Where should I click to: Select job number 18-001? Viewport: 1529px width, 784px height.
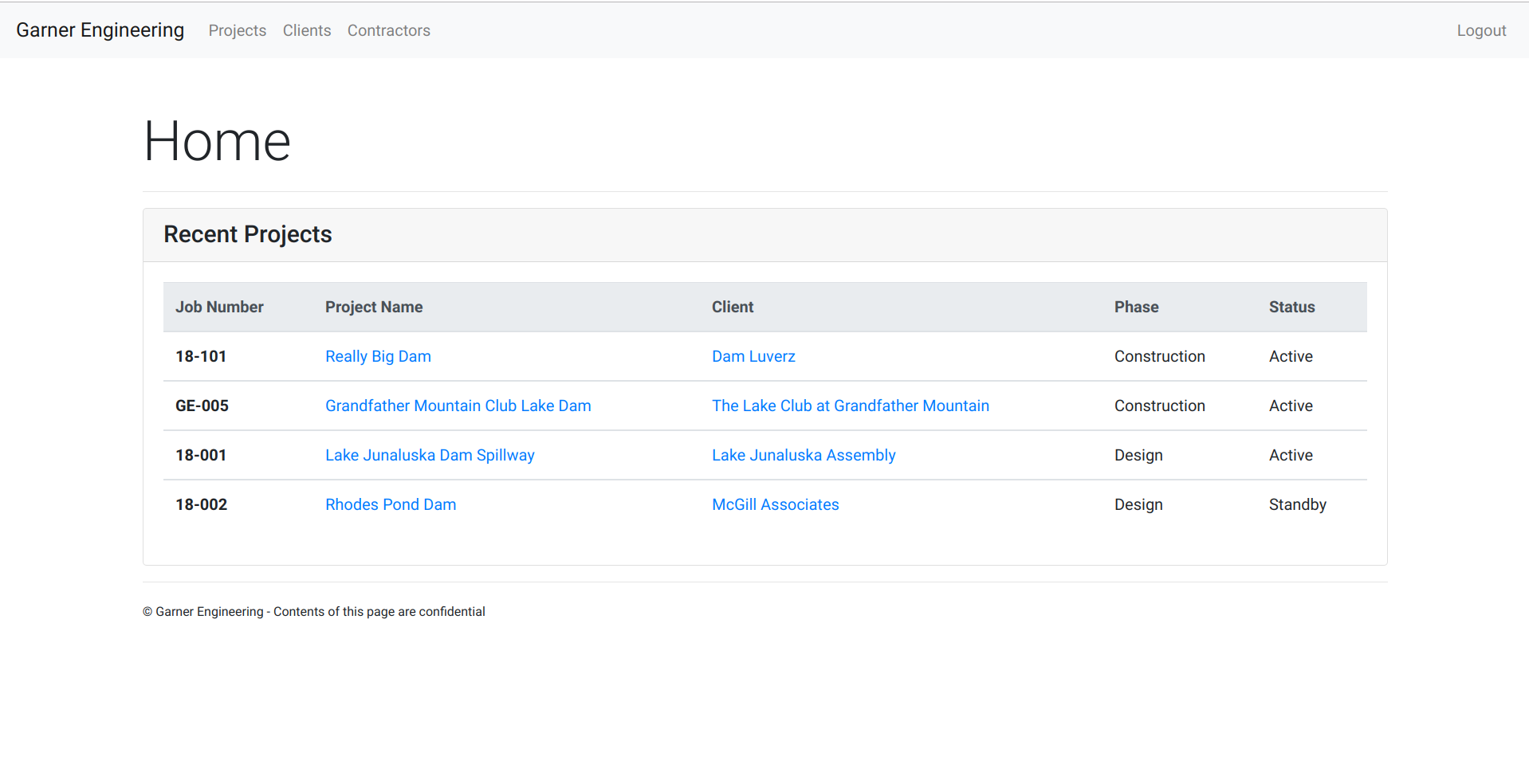[x=201, y=455]
